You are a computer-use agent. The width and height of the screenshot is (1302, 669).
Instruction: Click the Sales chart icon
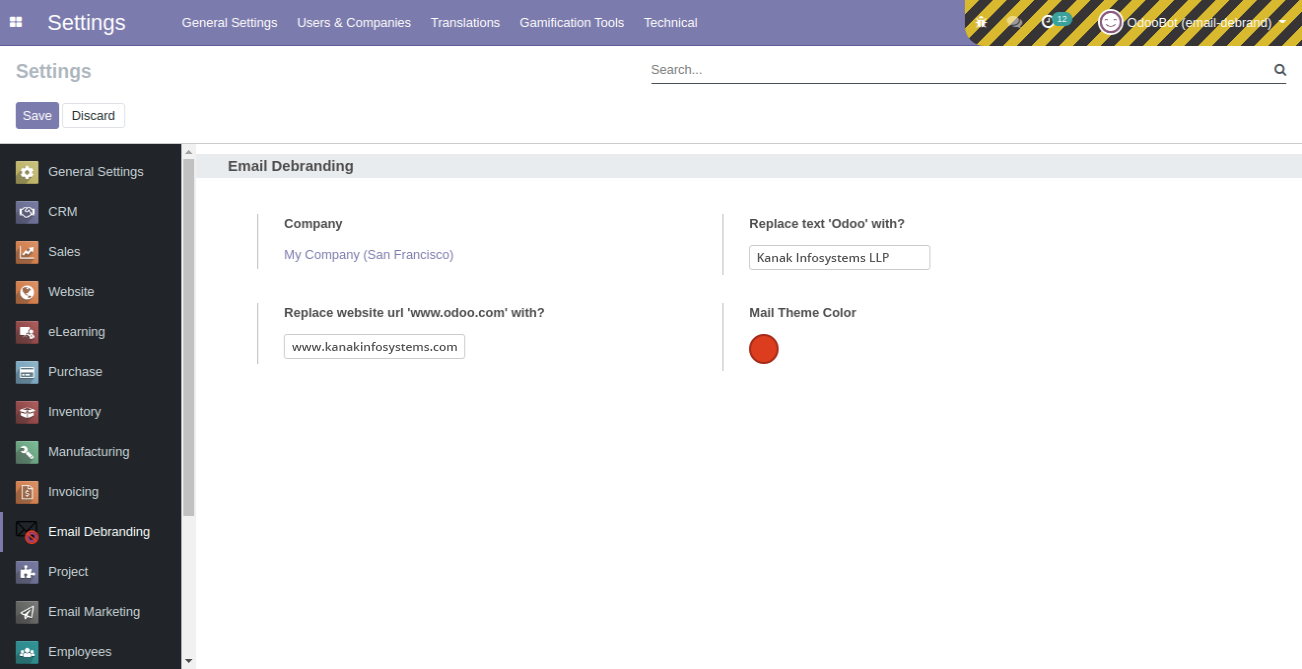click(x=27, y=252)
